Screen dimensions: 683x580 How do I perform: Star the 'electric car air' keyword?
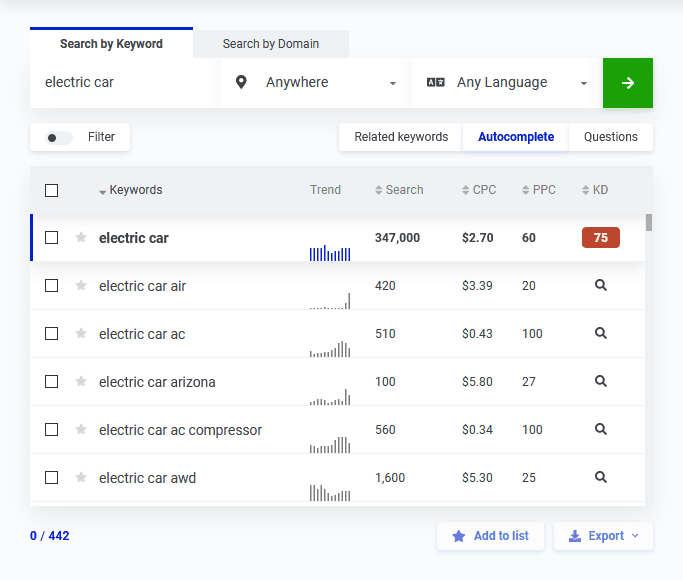81,285
